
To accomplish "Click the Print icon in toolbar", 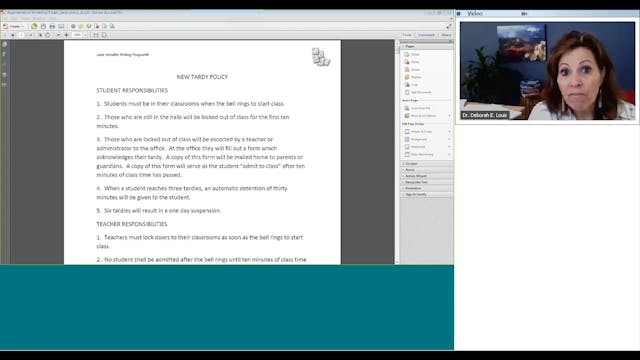I will pyautogui.click(x=52, y=26).
